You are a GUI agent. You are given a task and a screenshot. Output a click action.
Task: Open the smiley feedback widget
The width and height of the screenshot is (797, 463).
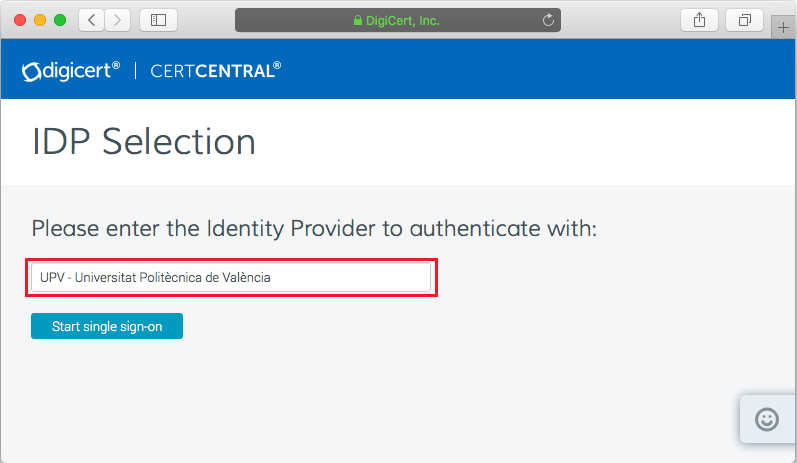[x=767, y=420]
